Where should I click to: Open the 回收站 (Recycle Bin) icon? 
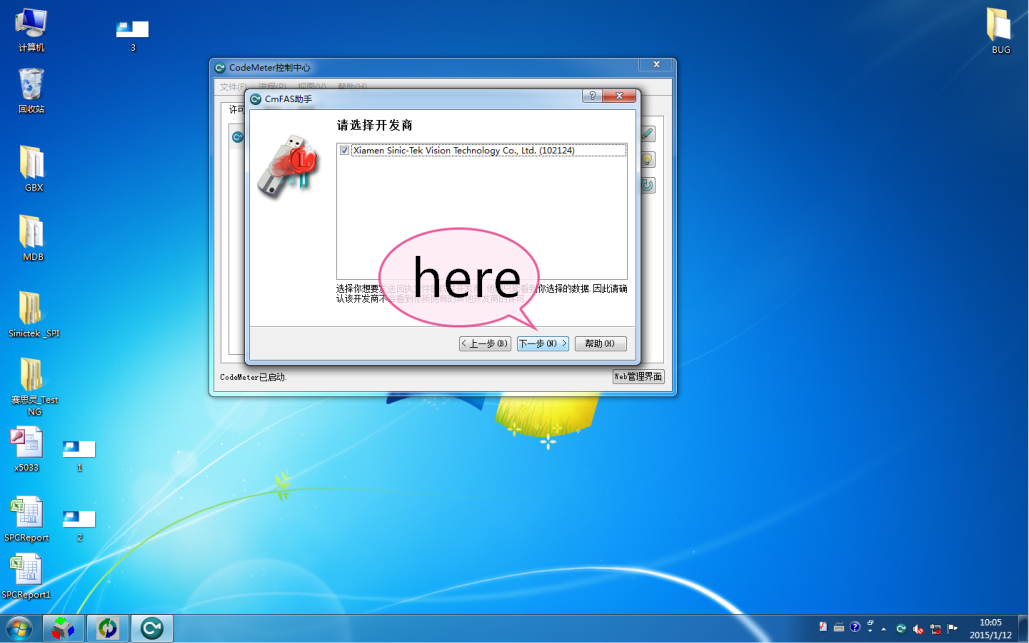pyautogui.click(x=31, y=86)
